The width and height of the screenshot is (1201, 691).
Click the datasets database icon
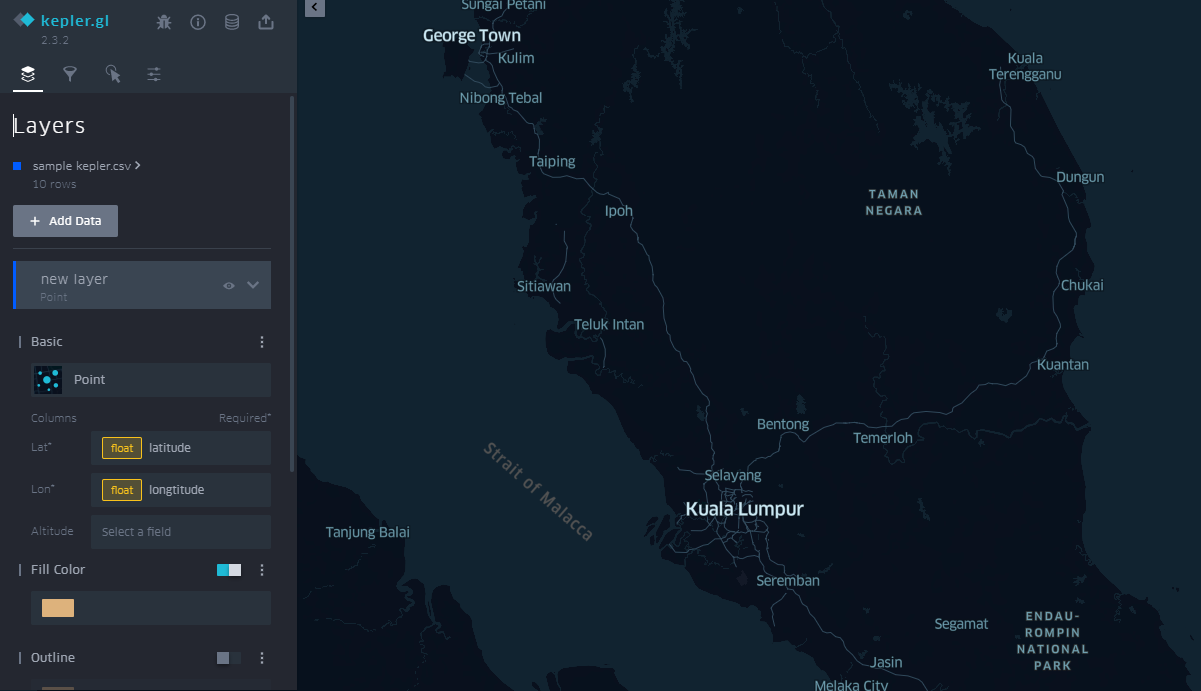(x=232, y=21)
